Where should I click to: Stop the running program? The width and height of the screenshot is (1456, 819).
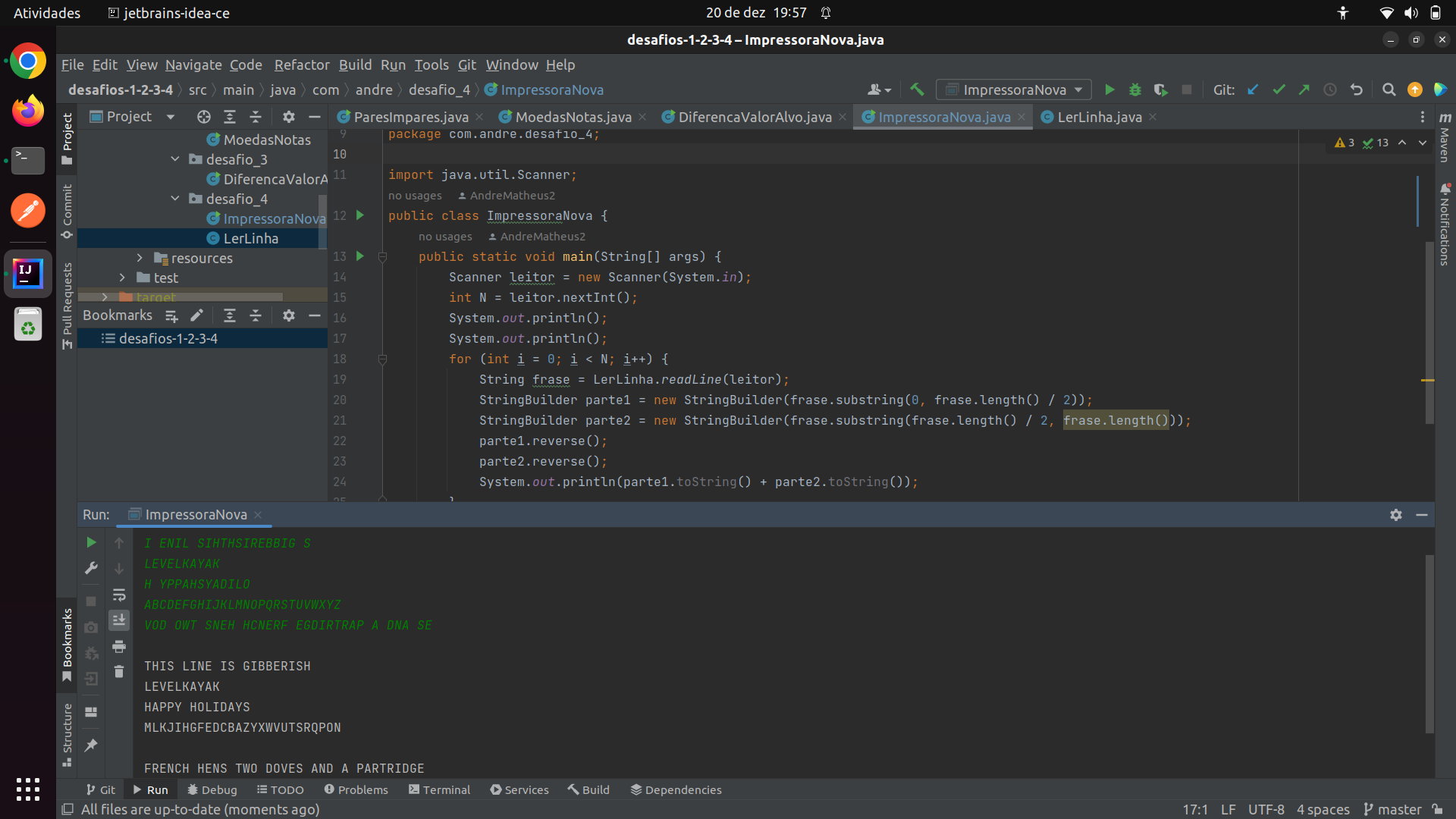(x=1187, y=89)
